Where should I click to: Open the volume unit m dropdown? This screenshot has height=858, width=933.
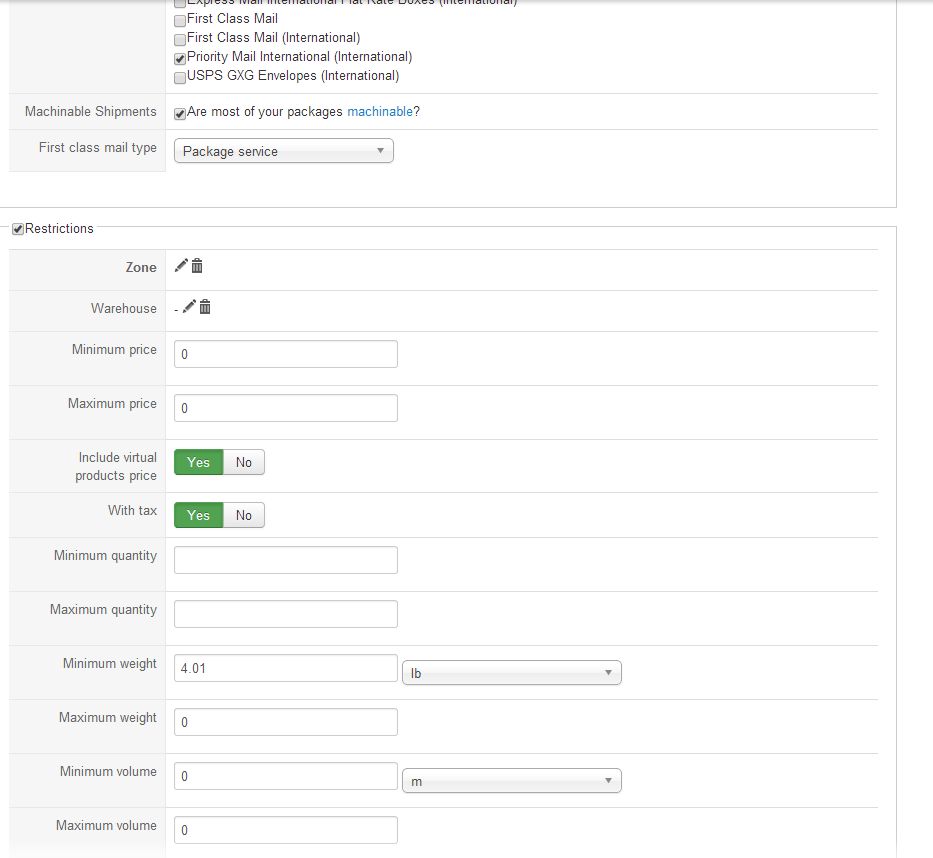pos(512,781)
